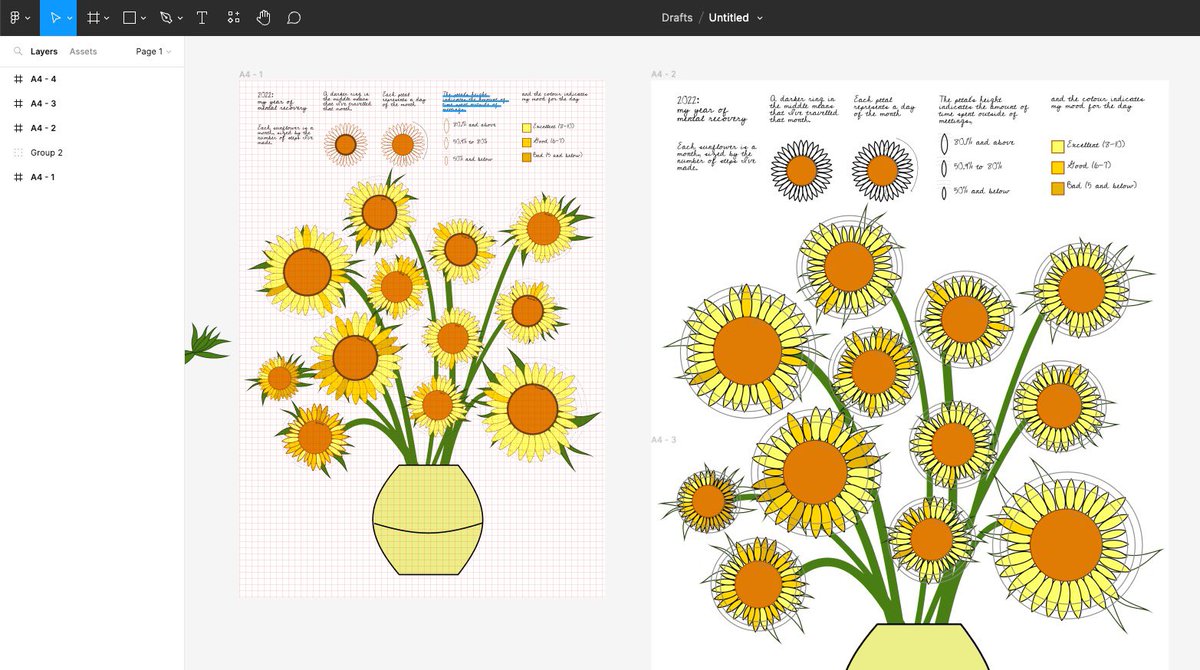This screenshot has width=1200, height=670.
Task: Select the Text tool
Action: [202, 18]
